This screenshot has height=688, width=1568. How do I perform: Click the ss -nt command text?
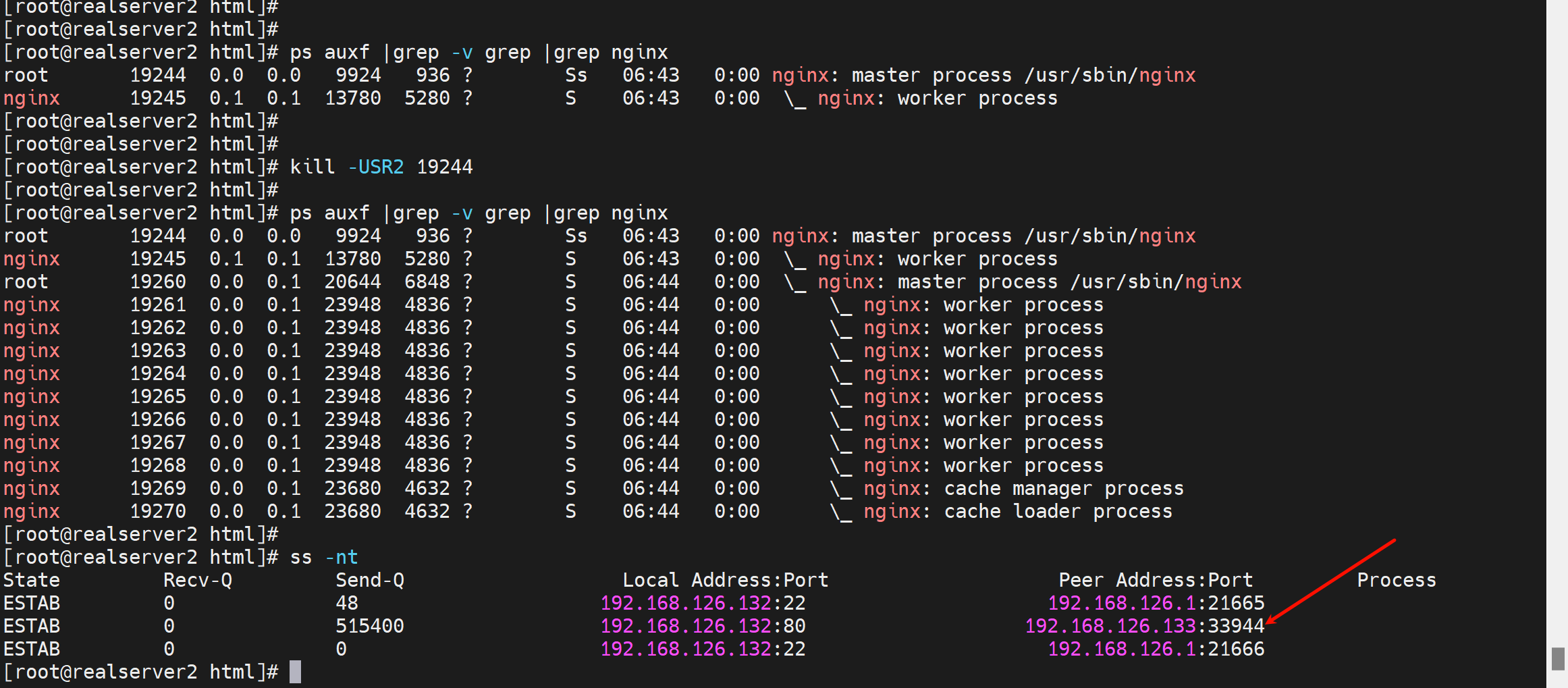pyautogui.click(x=324, y=557)
